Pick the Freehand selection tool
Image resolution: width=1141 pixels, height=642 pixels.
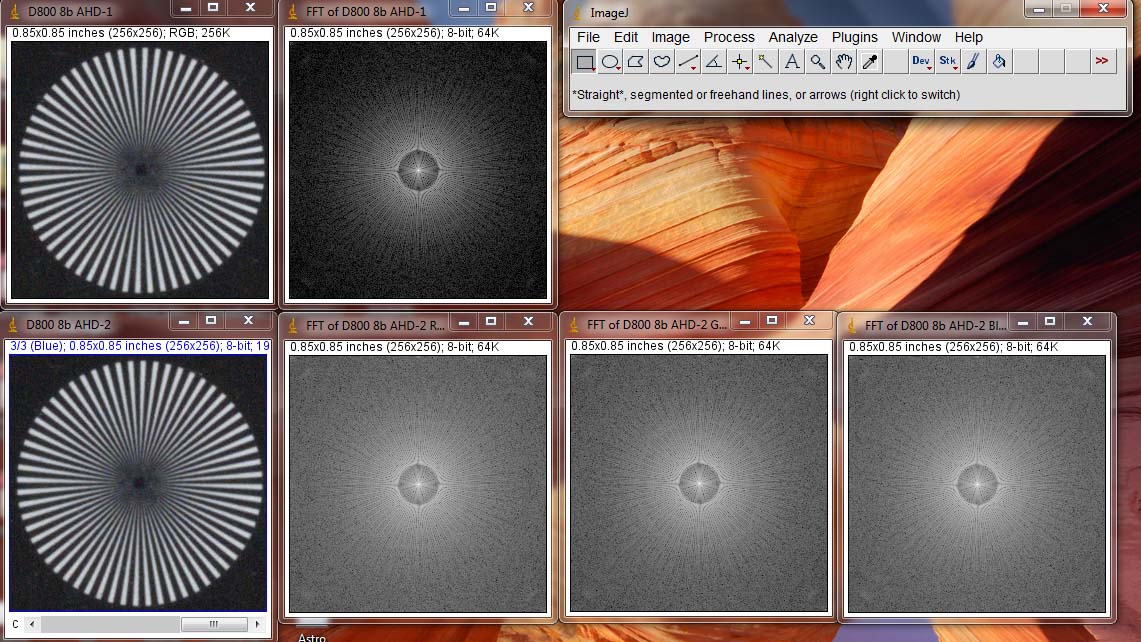coord(662,62)
